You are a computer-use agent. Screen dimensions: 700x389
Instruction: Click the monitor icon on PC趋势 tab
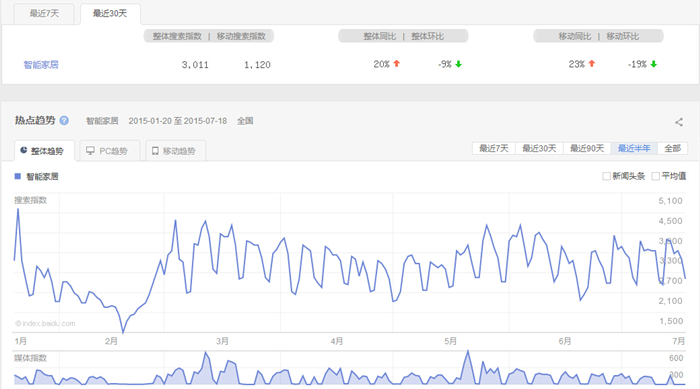pos(90,151)
